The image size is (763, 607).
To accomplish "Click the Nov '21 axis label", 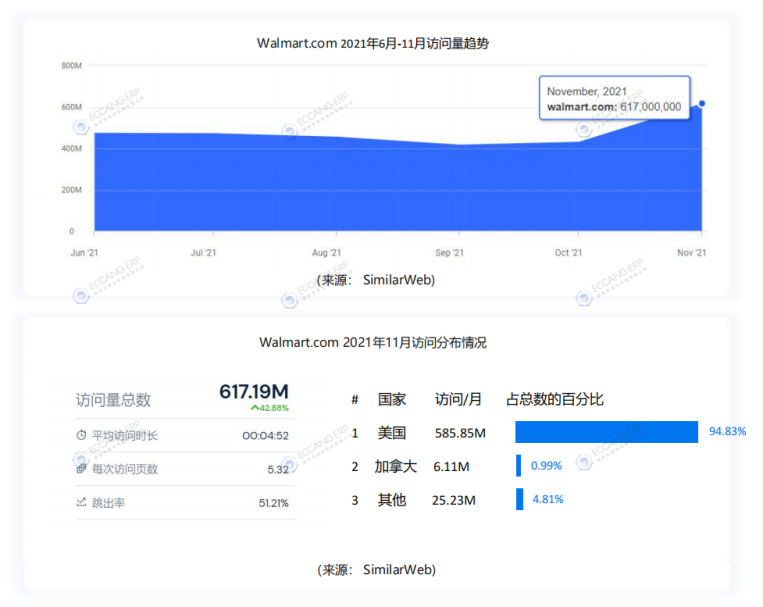I will (x=691, y=253).
